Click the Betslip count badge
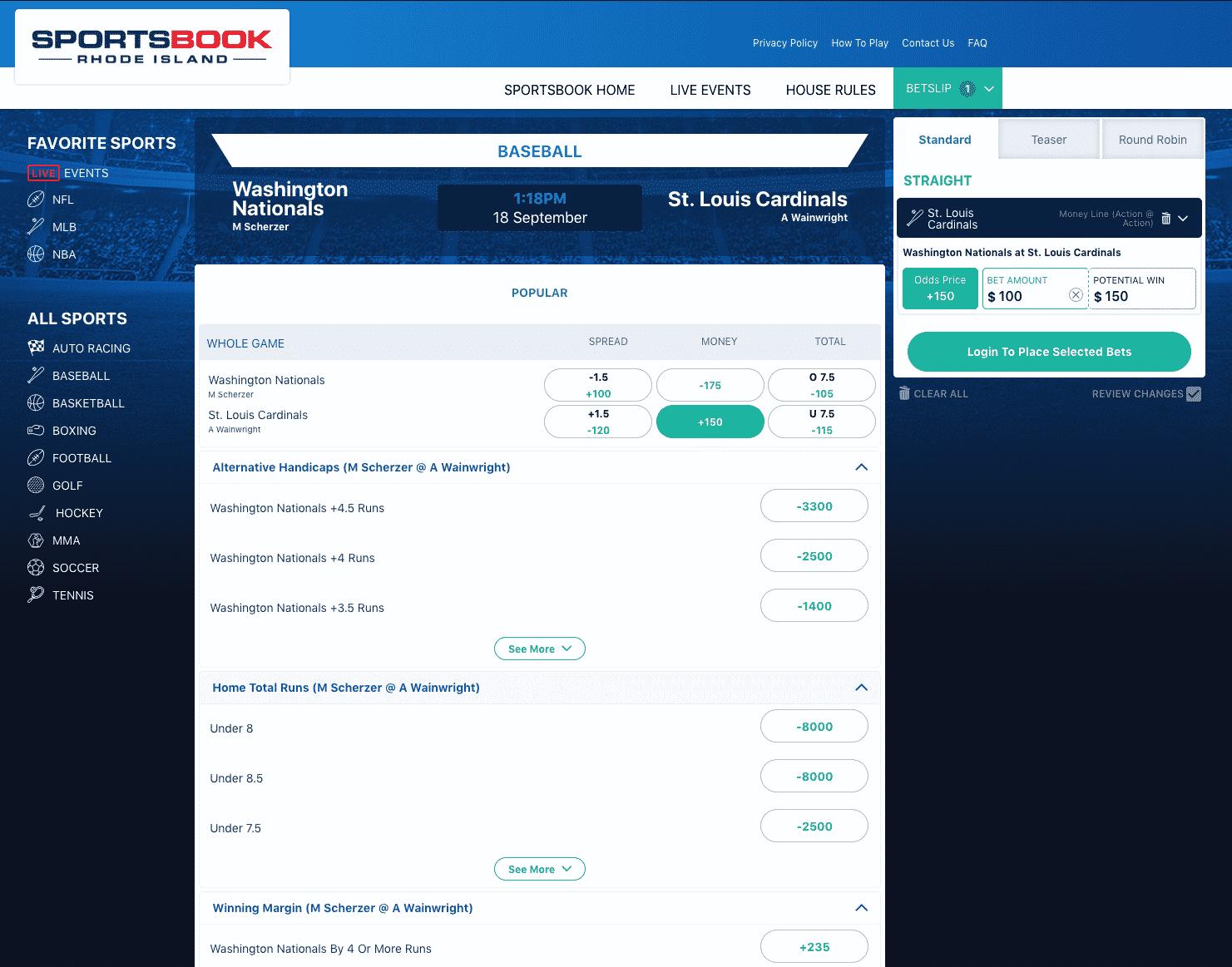Viewport: 1232px width, 967px height. [967, 88]
